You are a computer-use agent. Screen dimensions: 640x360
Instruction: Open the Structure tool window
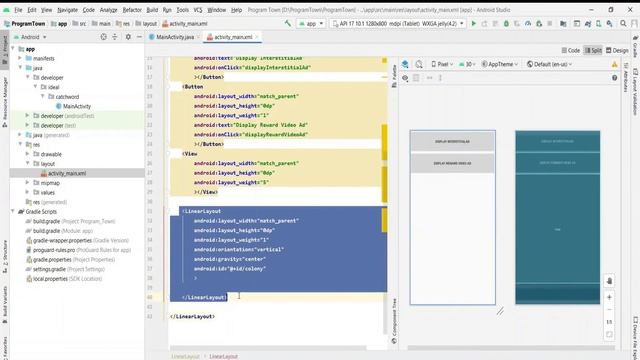pos(5,256)
